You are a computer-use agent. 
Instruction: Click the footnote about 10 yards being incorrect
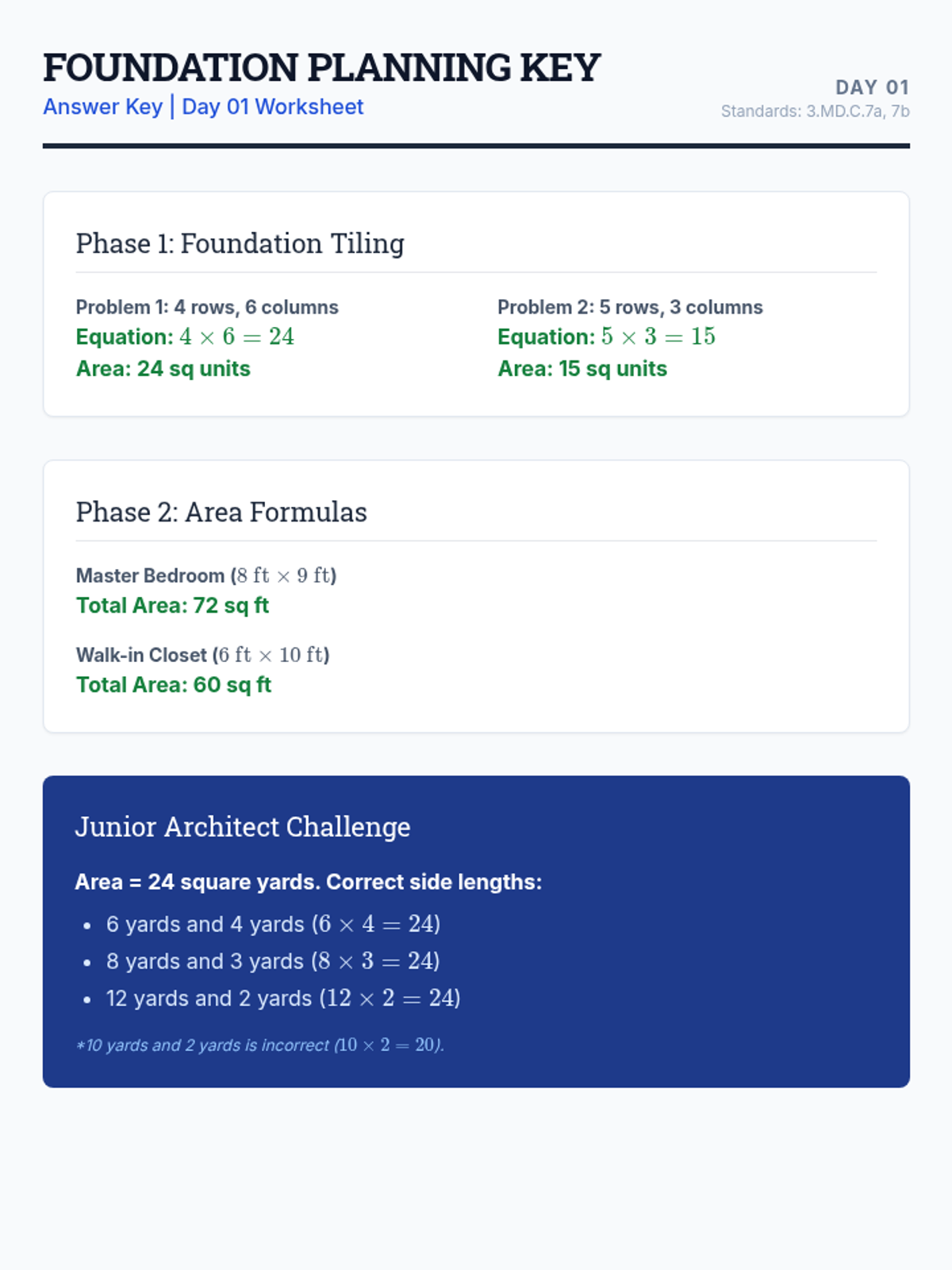point(259,1045)
